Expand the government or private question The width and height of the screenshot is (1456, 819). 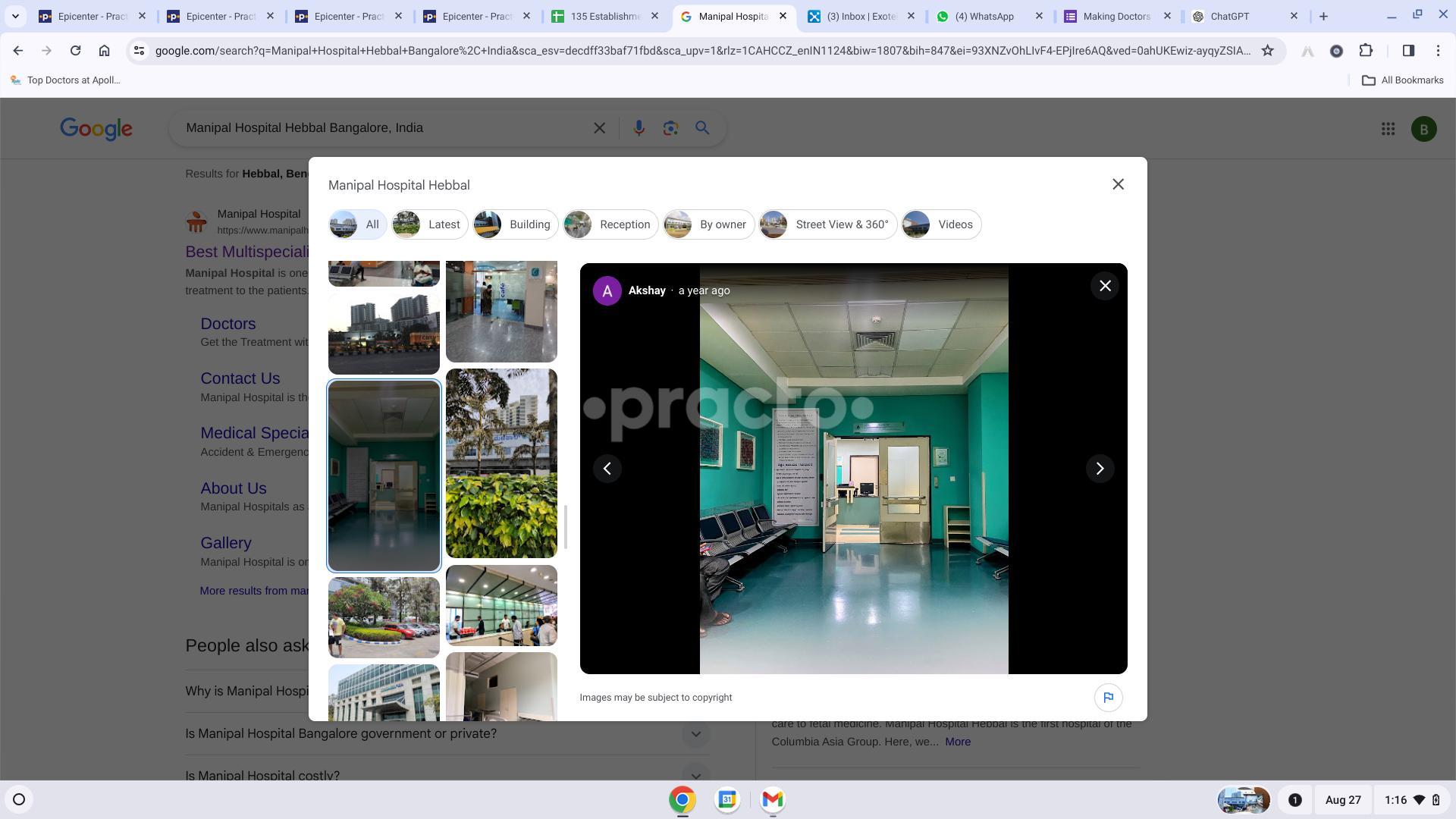pos(695,734)
